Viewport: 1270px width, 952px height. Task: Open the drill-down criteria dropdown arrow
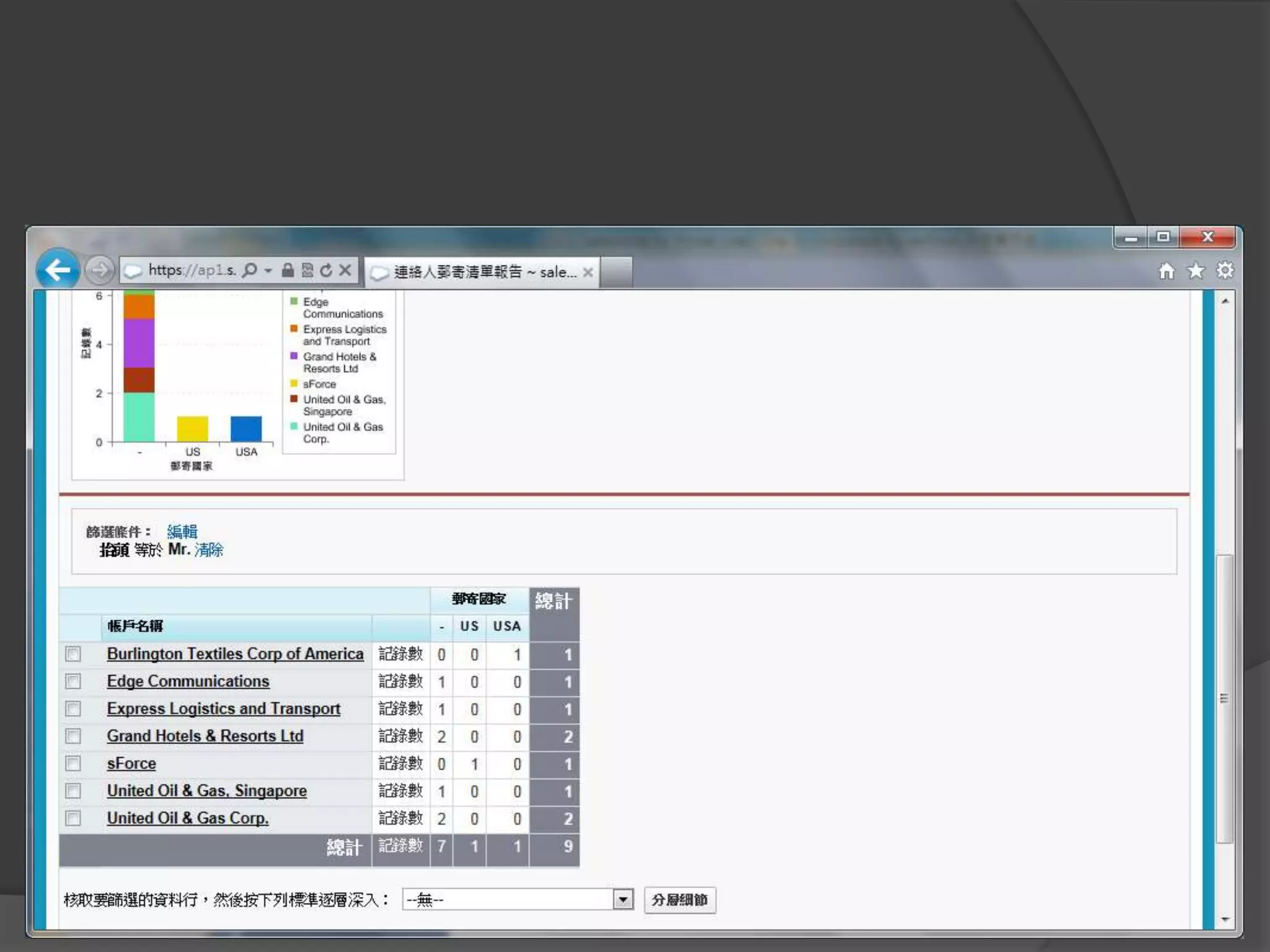pos(623,899)
